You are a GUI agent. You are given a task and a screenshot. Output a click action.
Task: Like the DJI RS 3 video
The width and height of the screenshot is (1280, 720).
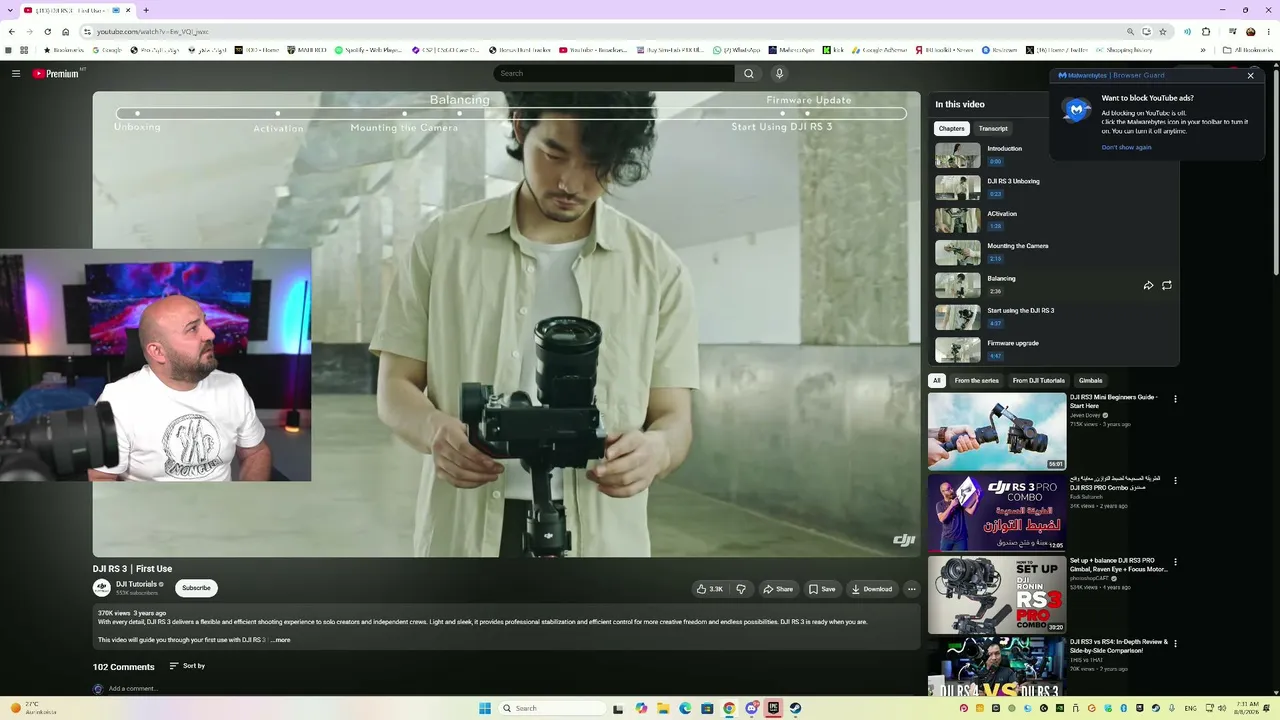pyautogui.click(x=710, y=589)
